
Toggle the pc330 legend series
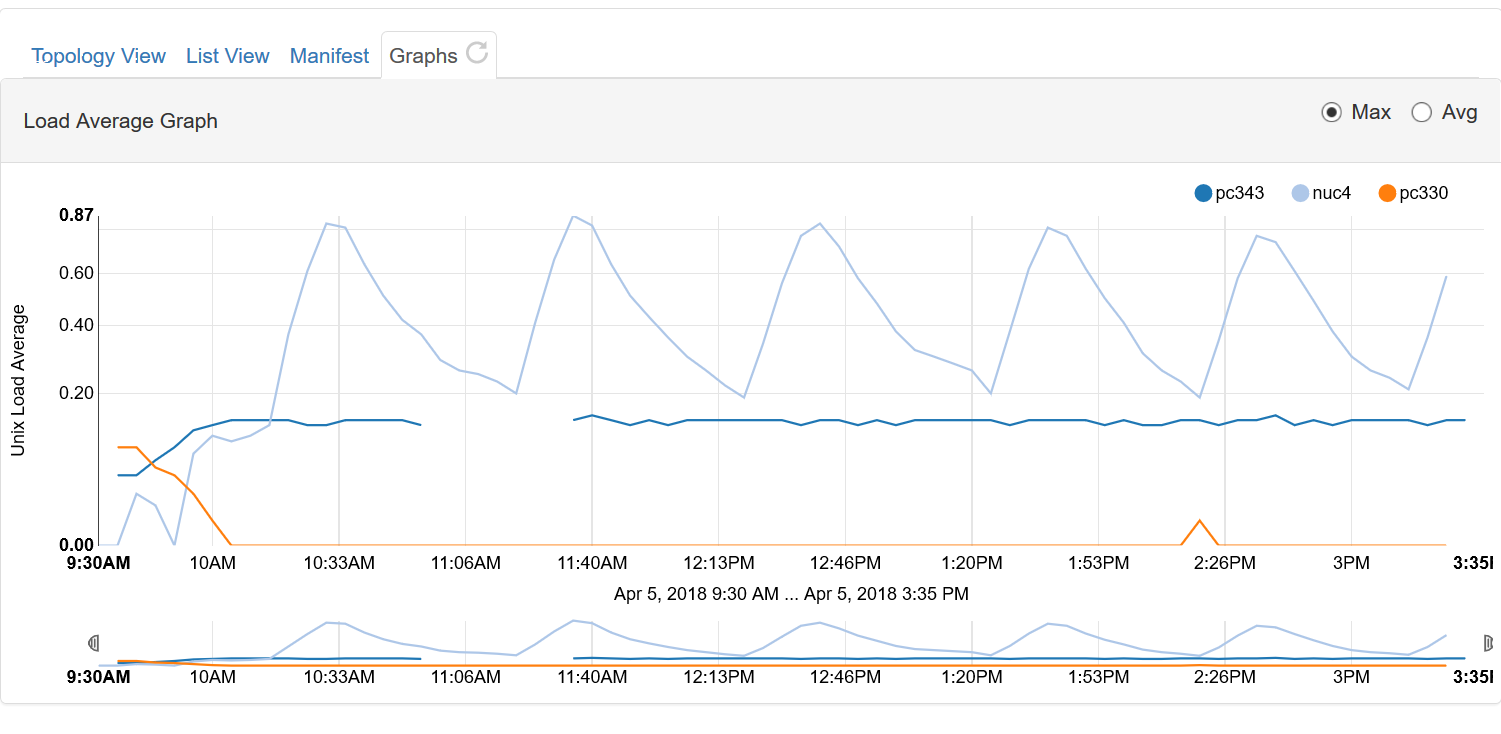point(1413,193)
